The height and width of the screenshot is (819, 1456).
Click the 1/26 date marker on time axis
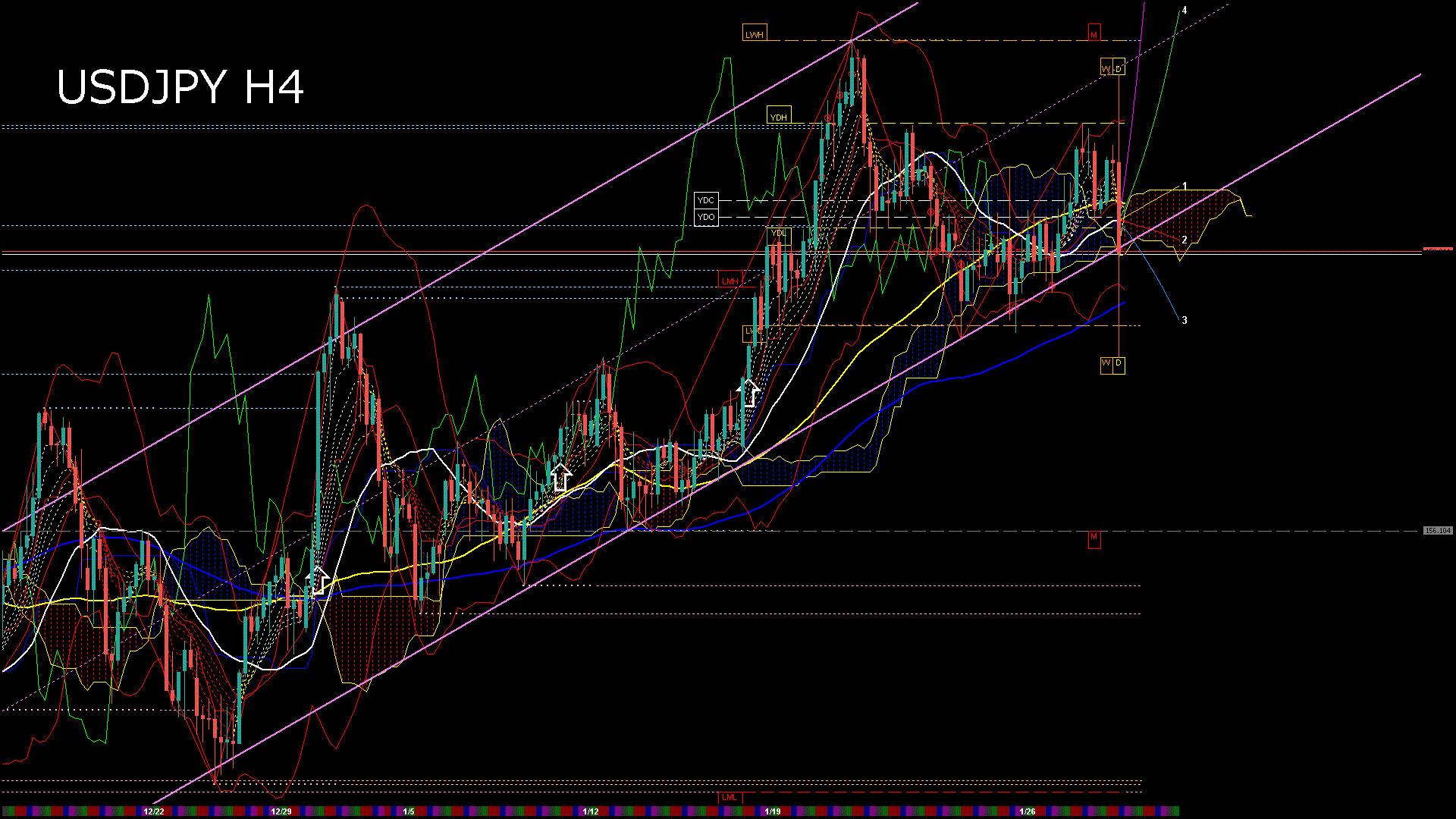click(1028, 811)
